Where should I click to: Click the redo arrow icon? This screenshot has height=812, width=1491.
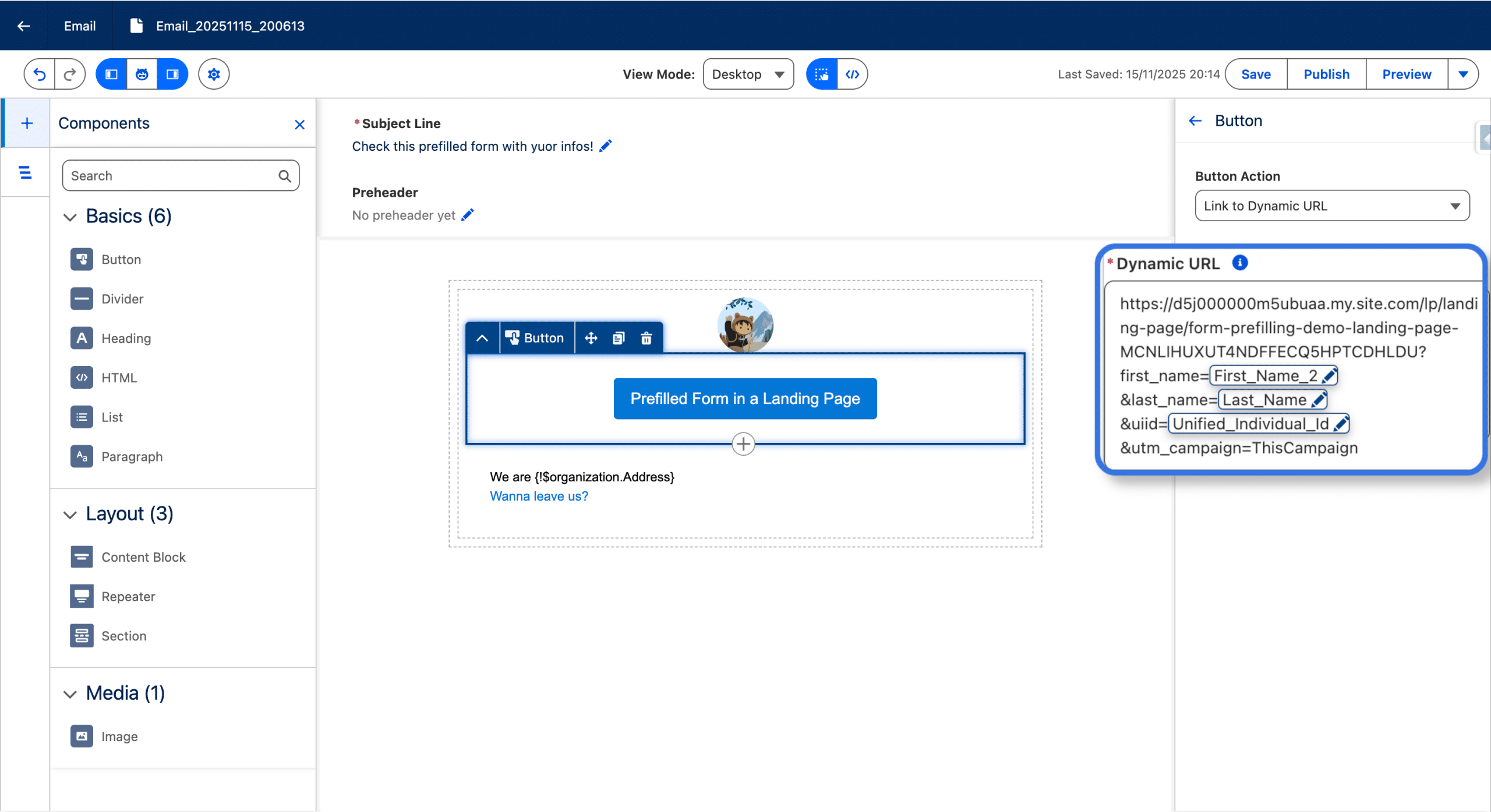pyautogui.click(x=70, y=75)
